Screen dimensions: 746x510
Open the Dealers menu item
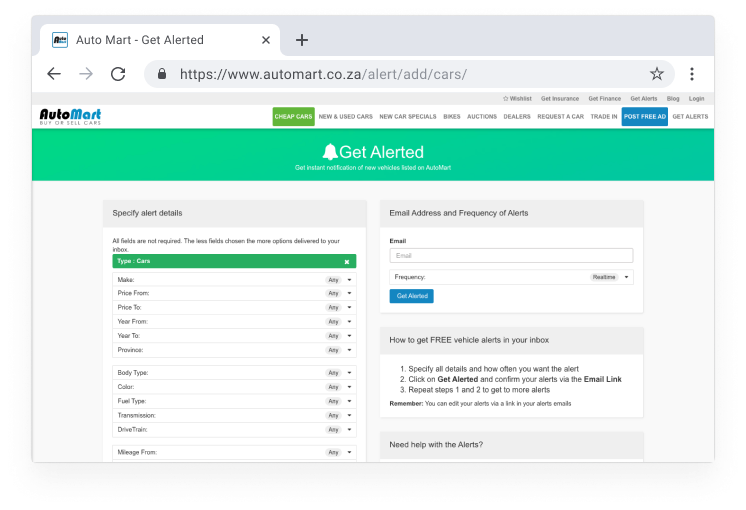point(517,117)
